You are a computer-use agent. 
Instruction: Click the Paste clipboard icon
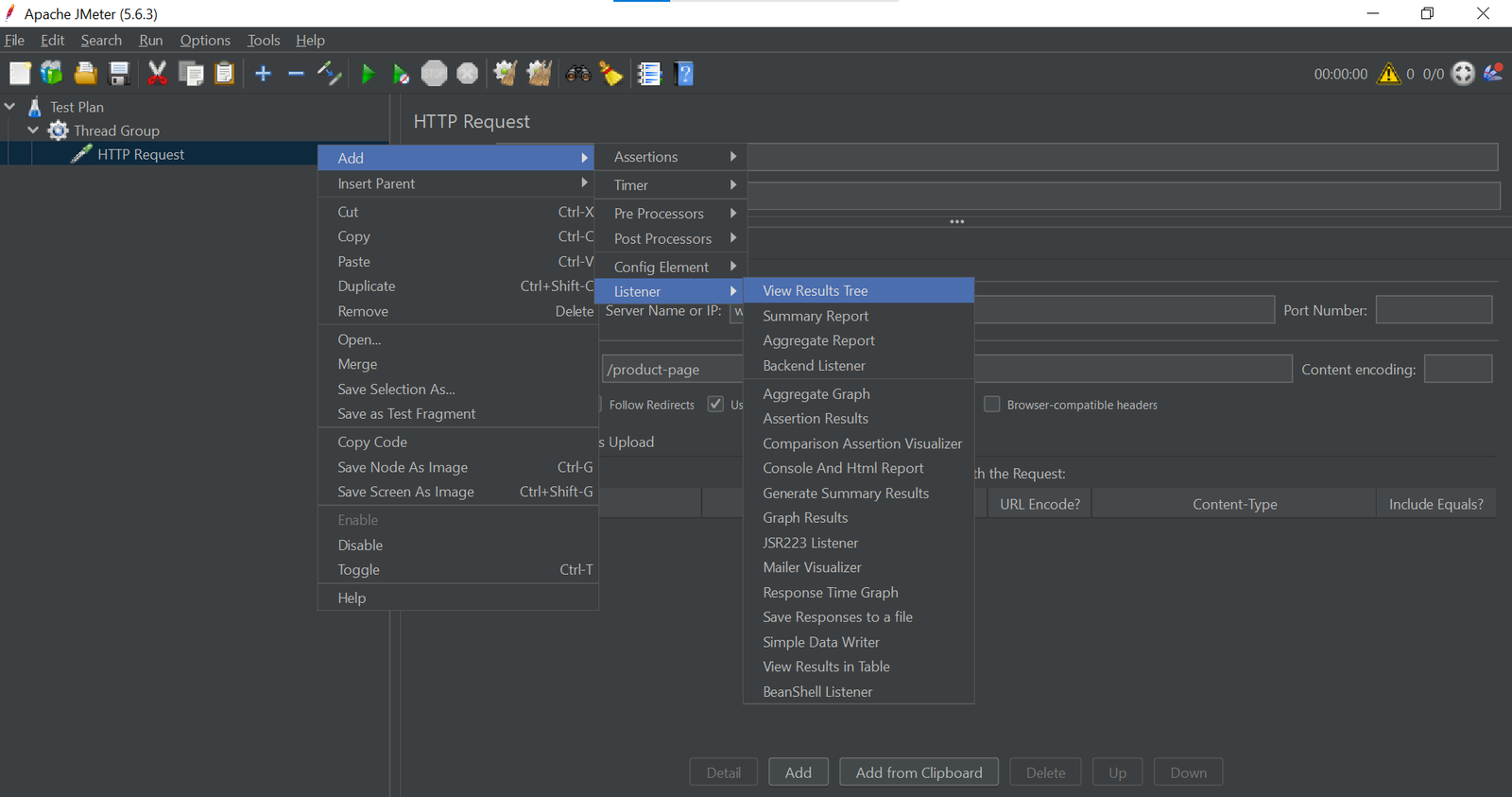[224, 74]
